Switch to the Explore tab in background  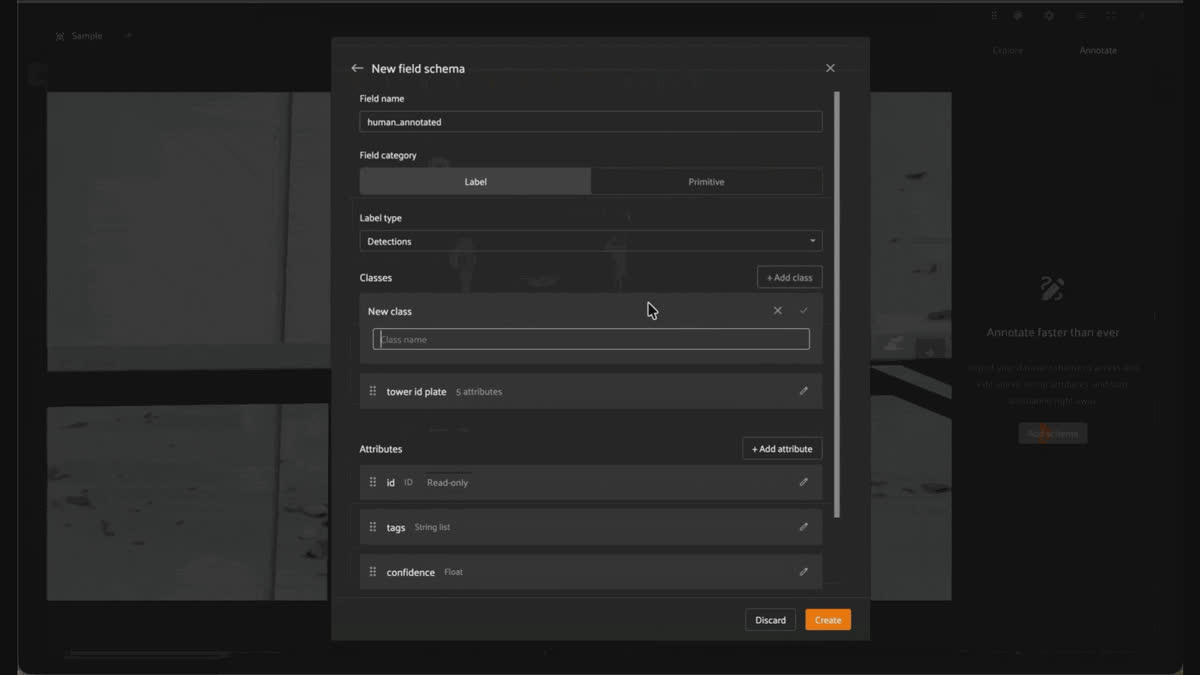(x=1007, y=50)
